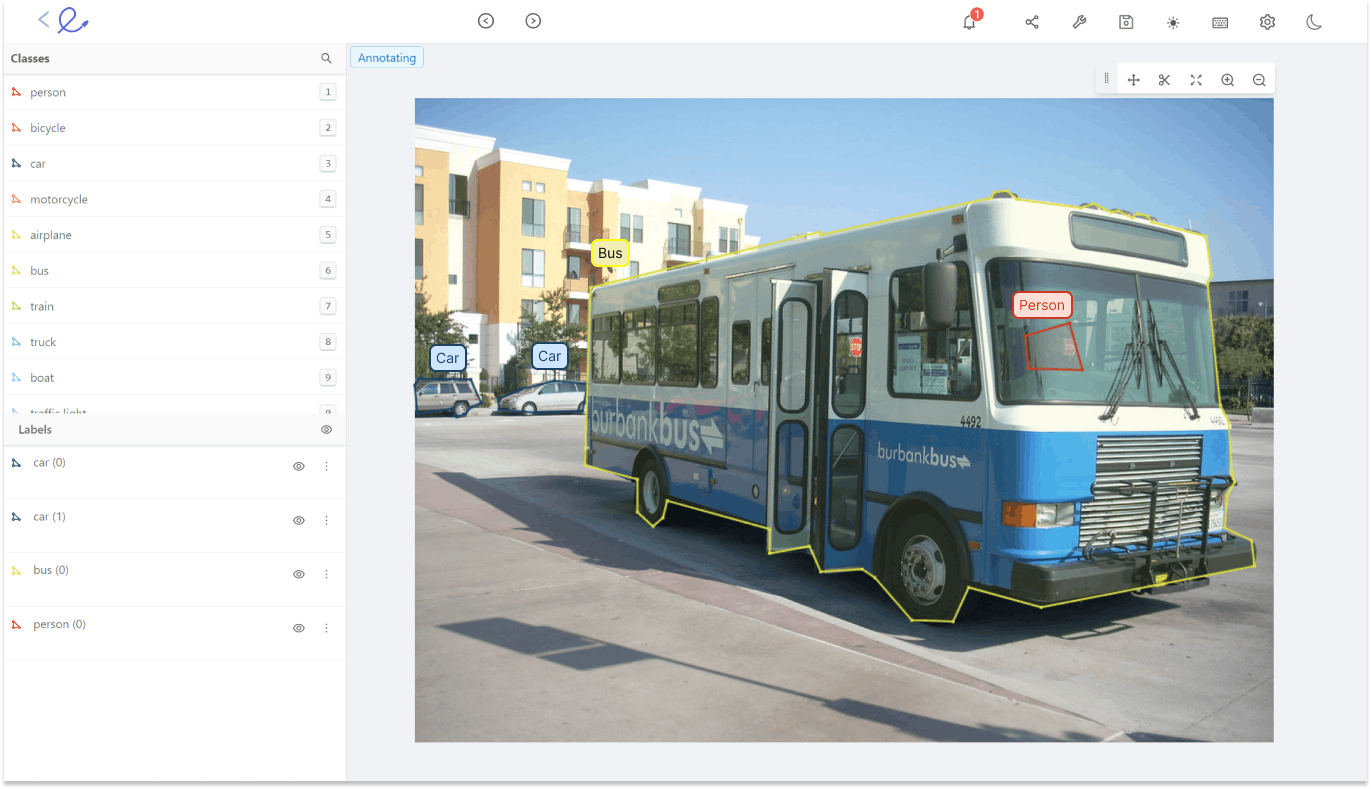Open keyboard shortcuts icon

click(x=1220, y=22)
